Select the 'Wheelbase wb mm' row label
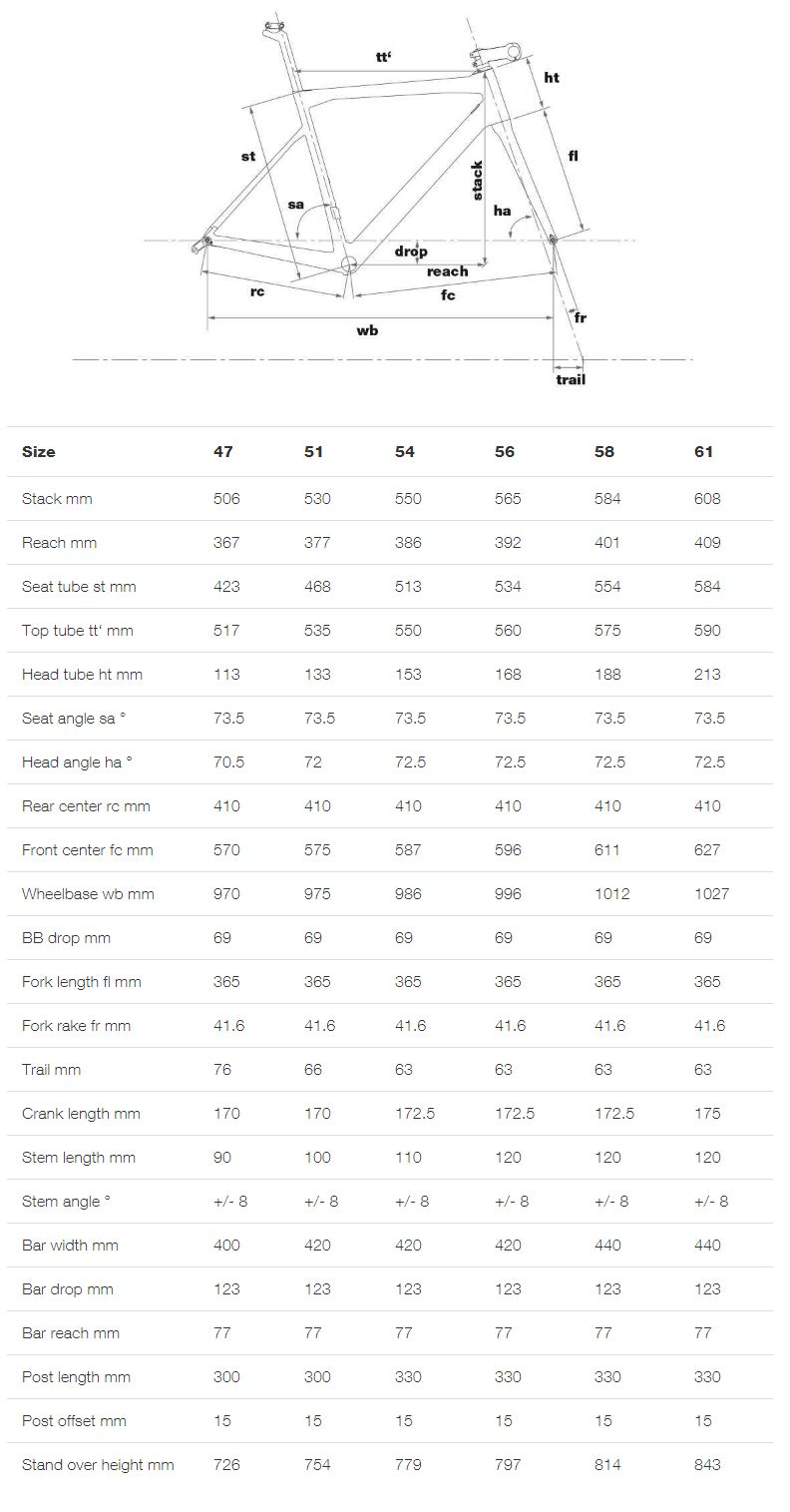Screen dimensions: 790x1512 point(88,894)
